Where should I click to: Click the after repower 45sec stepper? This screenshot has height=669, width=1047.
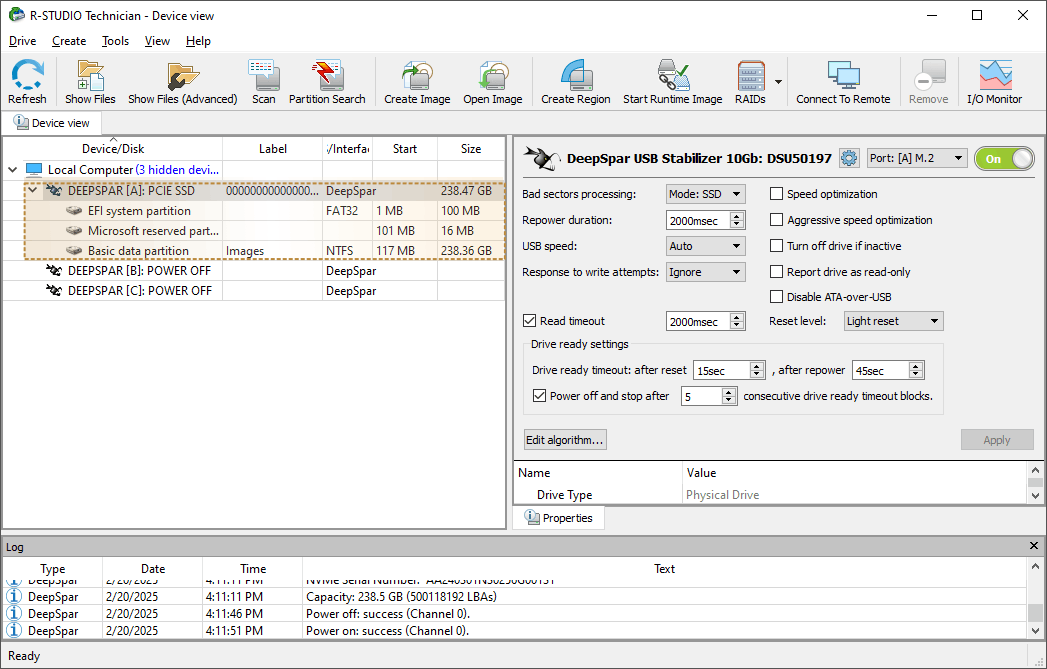coord(917,370)
